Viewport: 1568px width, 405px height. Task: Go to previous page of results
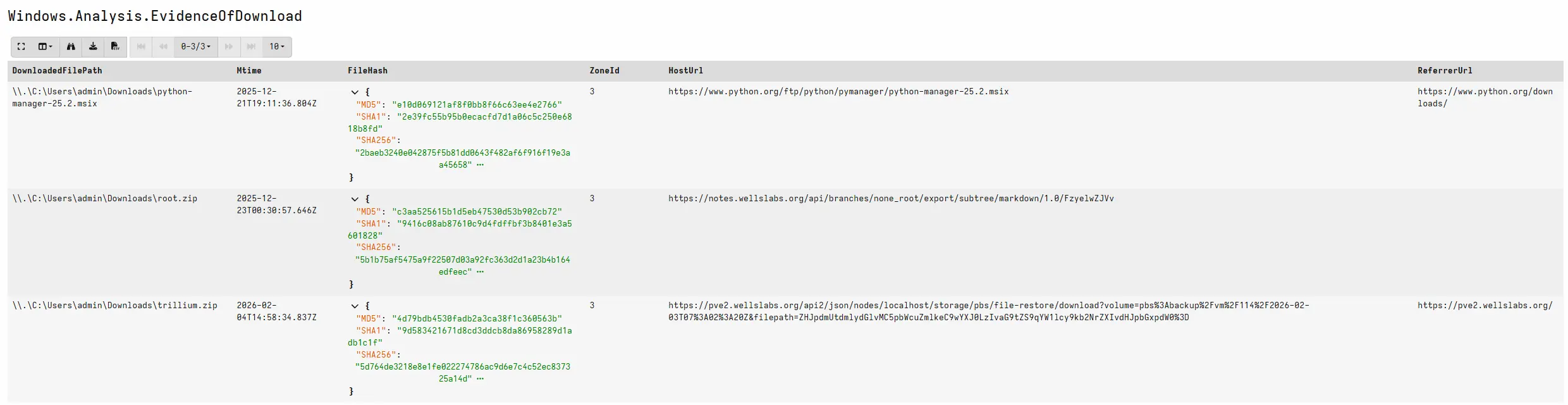coord(163,47)
